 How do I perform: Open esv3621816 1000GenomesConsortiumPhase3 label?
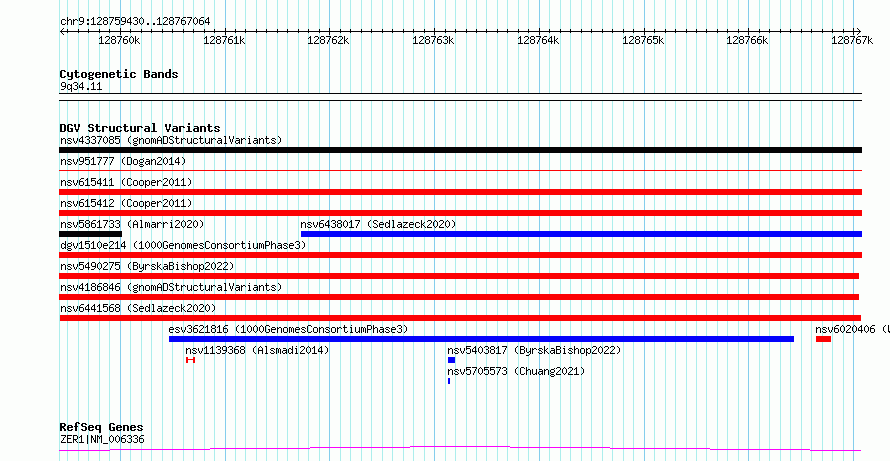(x=288, y=329)
